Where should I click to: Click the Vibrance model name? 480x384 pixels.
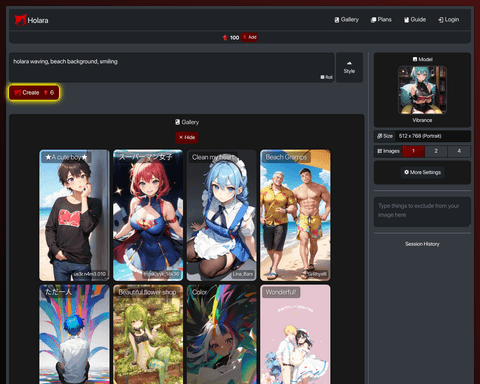coord(422,120)
